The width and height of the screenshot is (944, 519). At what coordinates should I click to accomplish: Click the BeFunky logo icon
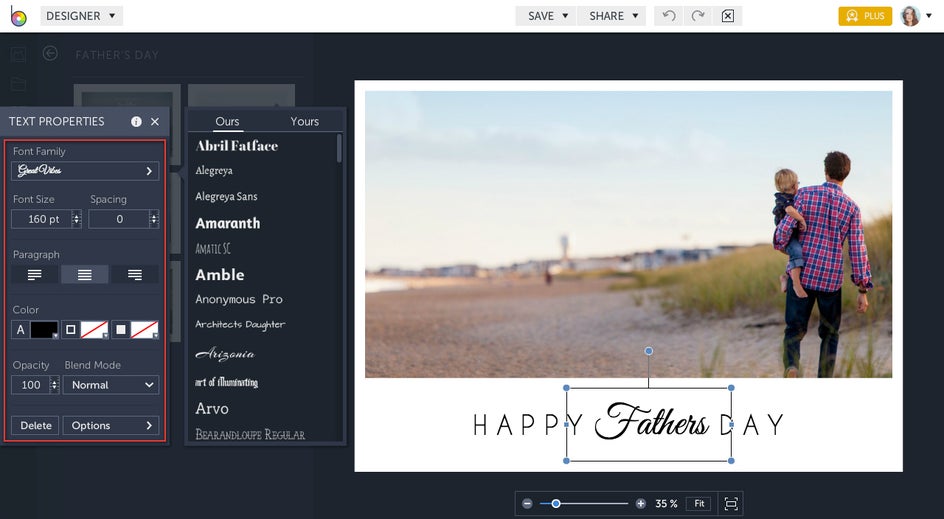click(18, 16)
